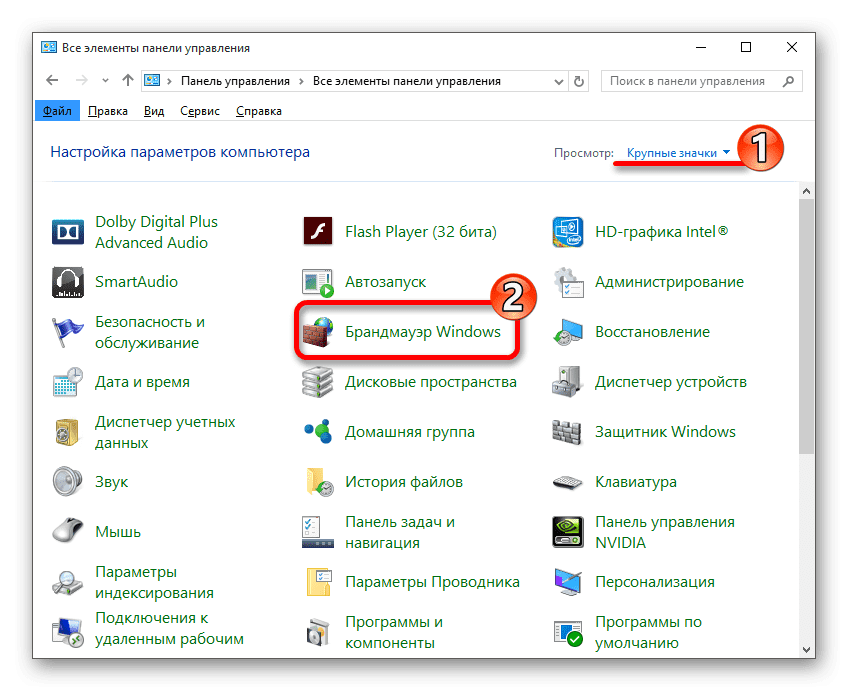The height and width of the screenshot is (691, 848).
Task: Click the Параметры Проводника icon
Action: (319, 582)
